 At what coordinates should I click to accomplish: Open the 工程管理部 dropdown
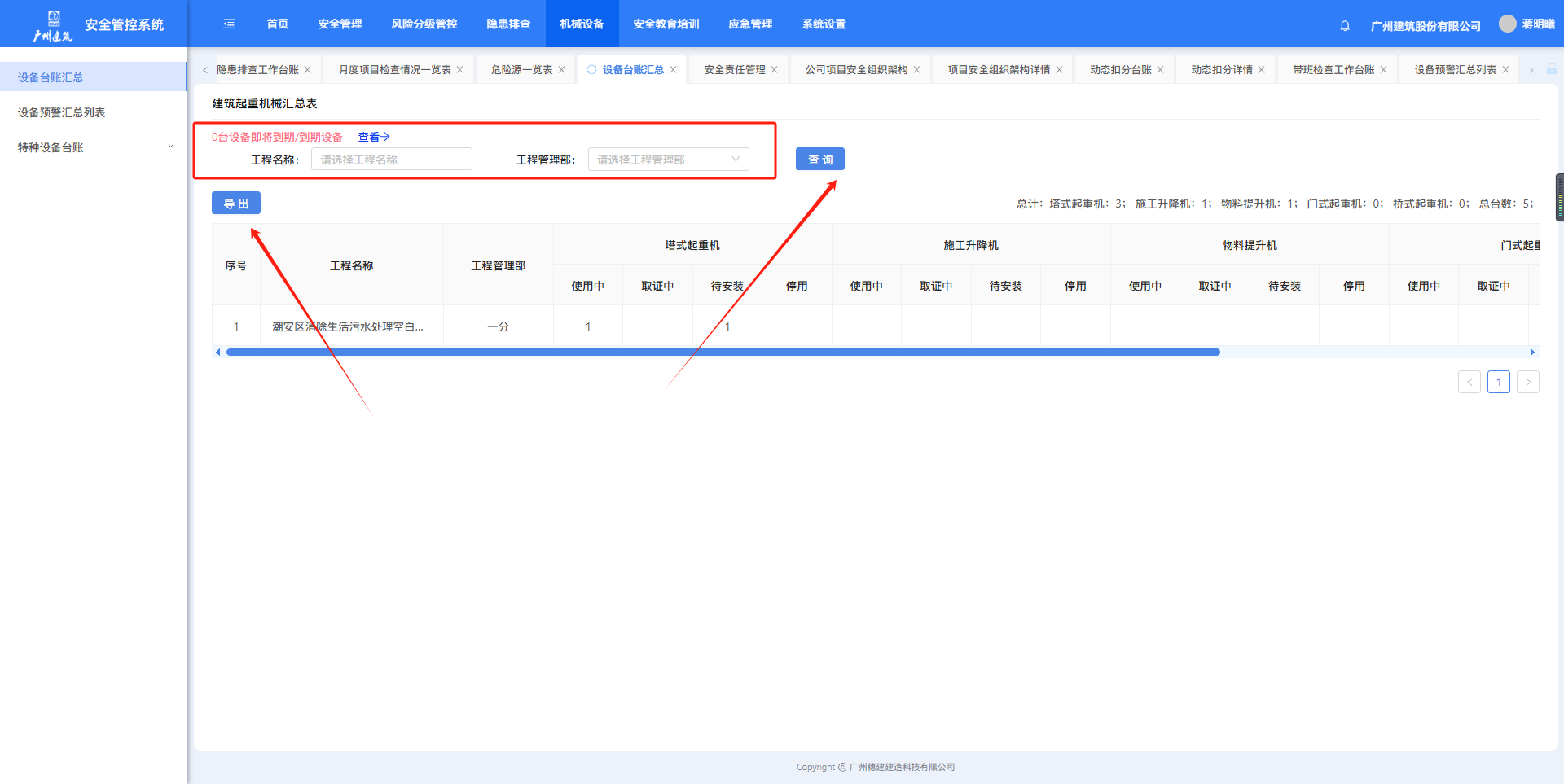668,160
